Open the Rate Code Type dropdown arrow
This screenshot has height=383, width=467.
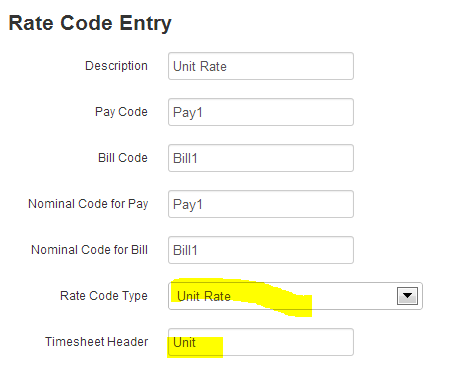407,296
